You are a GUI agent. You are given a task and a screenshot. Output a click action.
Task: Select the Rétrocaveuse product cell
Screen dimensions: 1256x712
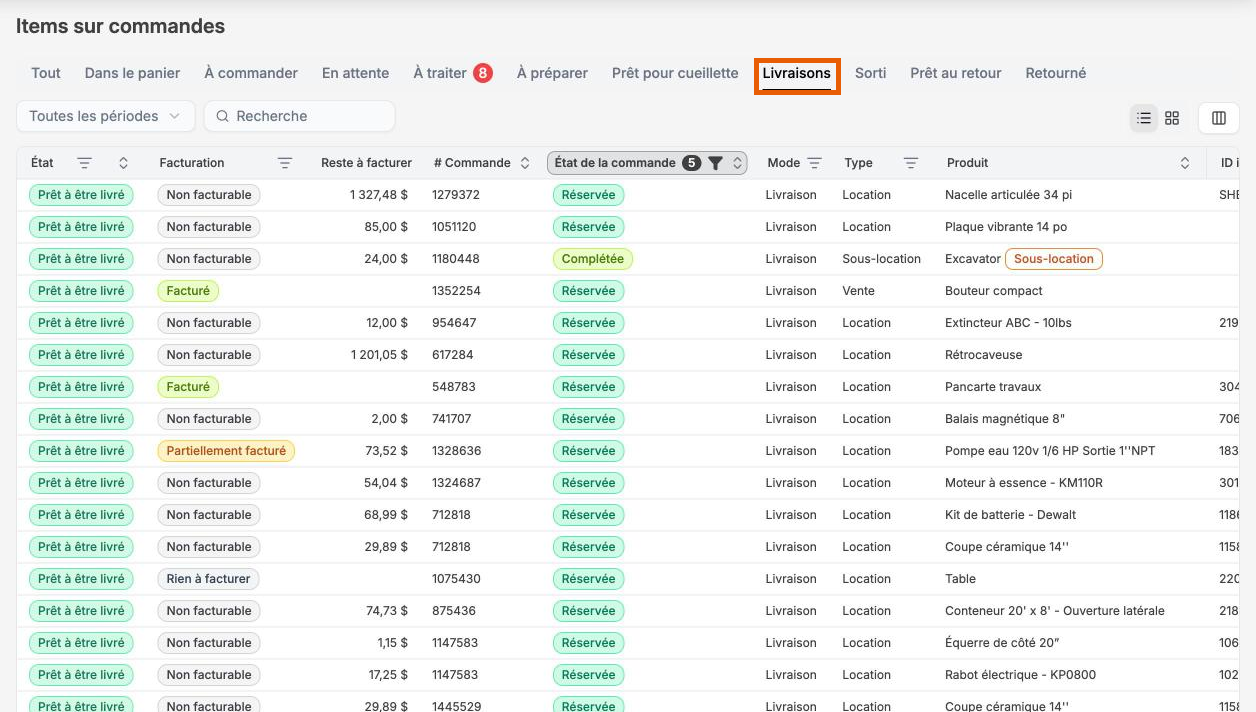click(x=984, y=355)
